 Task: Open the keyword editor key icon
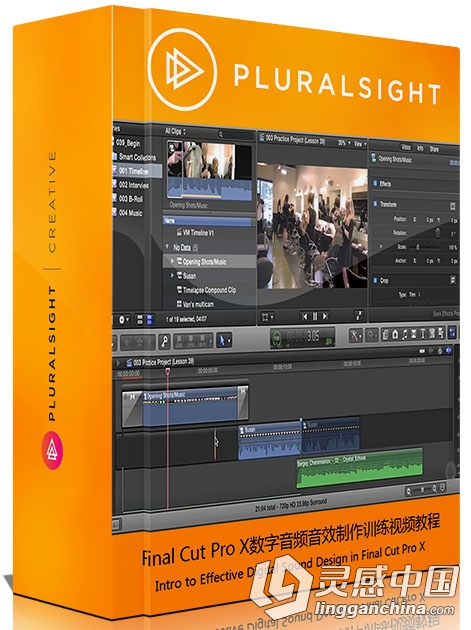coord(164,342)
